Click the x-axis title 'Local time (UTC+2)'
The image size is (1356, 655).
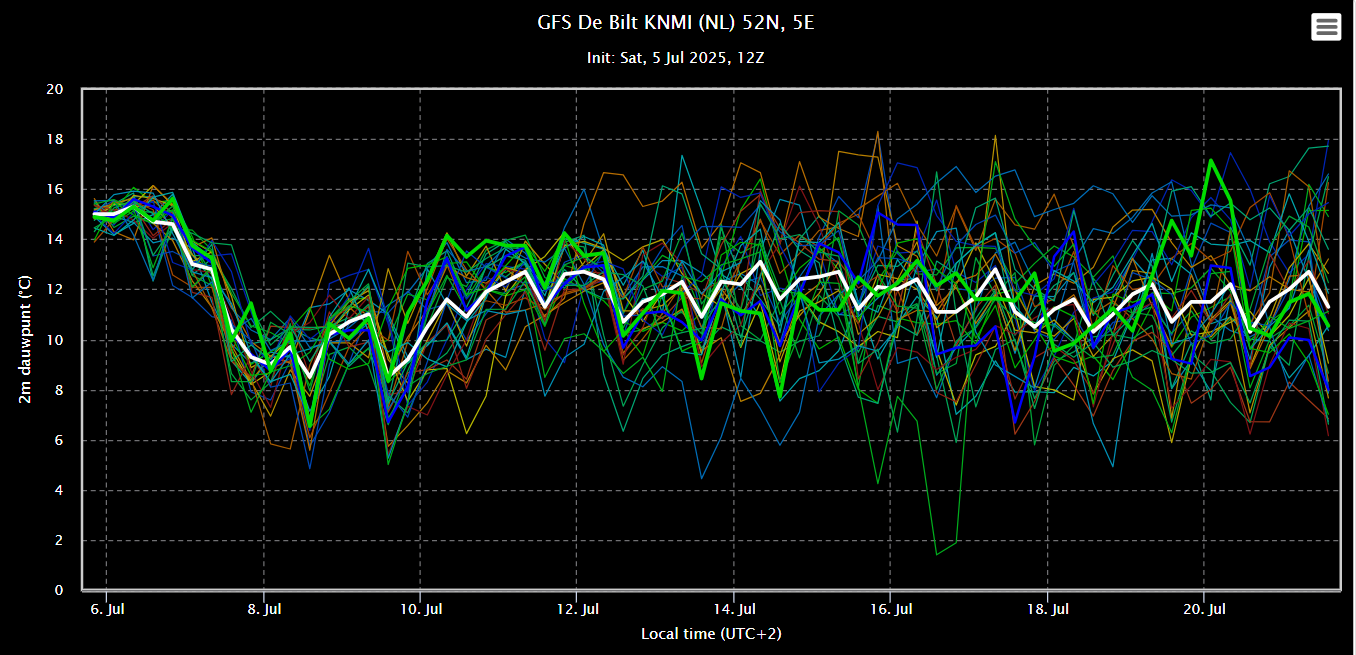click(709, 633)
